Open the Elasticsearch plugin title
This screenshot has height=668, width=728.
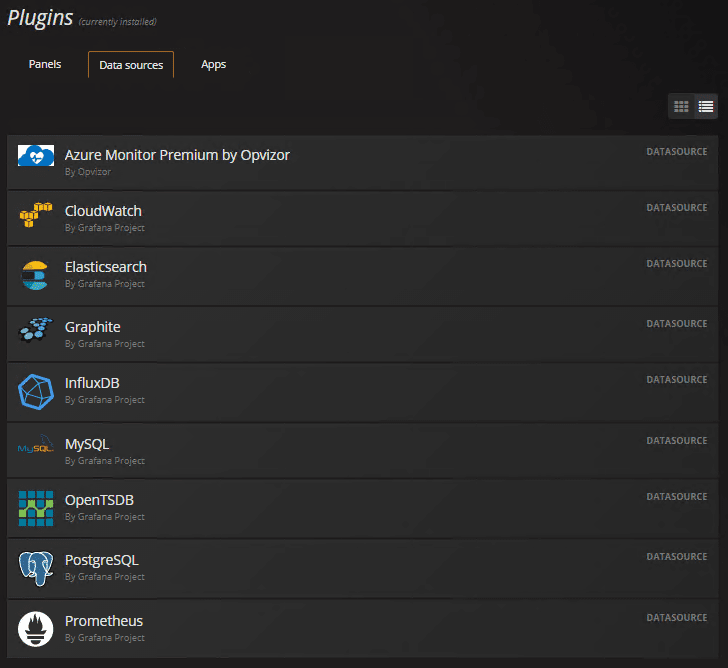(x=106, y=267)
